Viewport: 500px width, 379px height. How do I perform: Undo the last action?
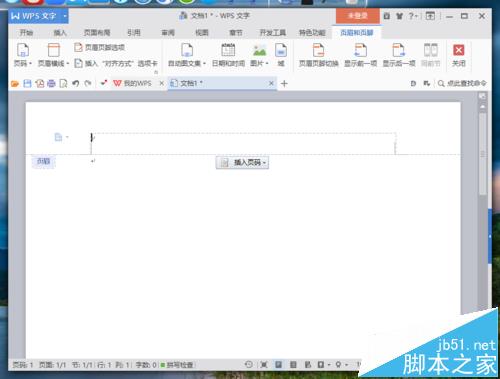point(76,83)
